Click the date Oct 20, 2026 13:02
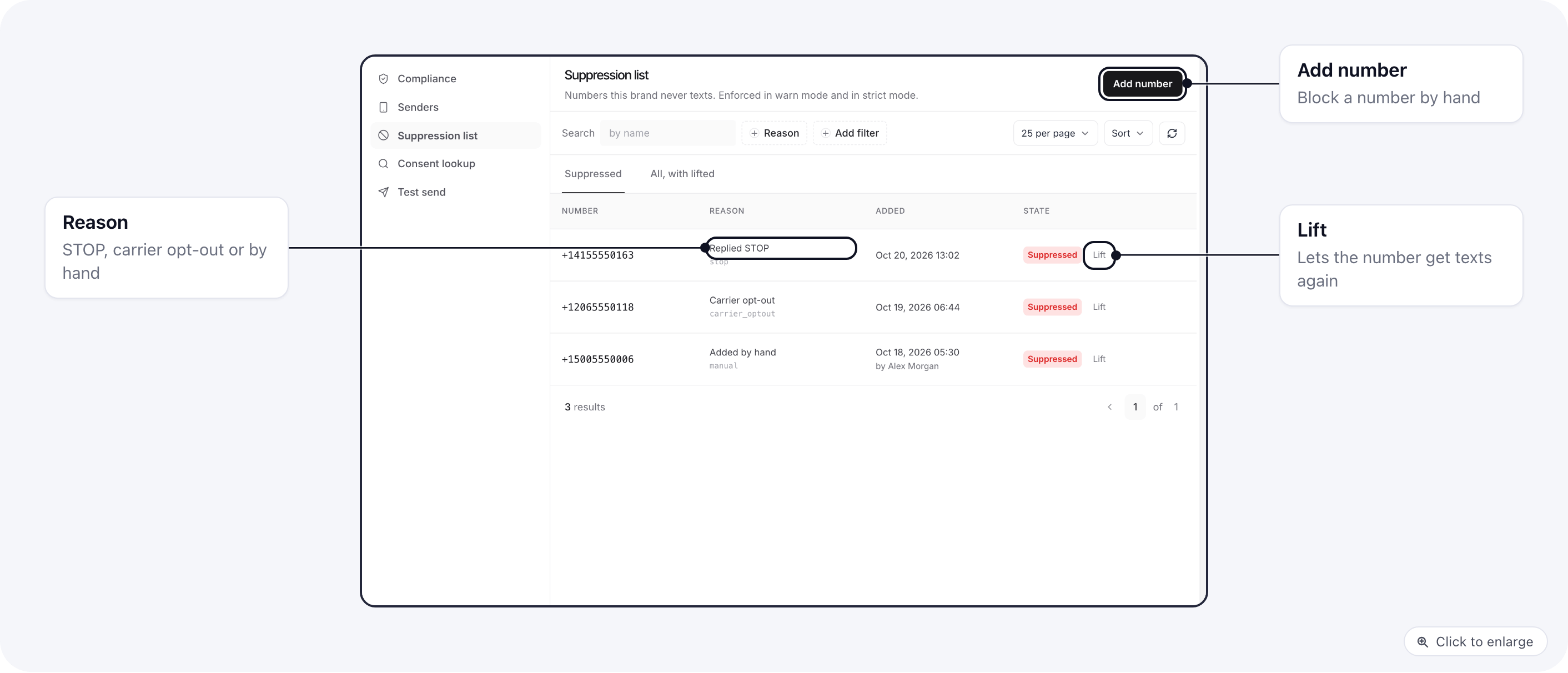This screenshot has width=1568, height=673. point(917,255)
